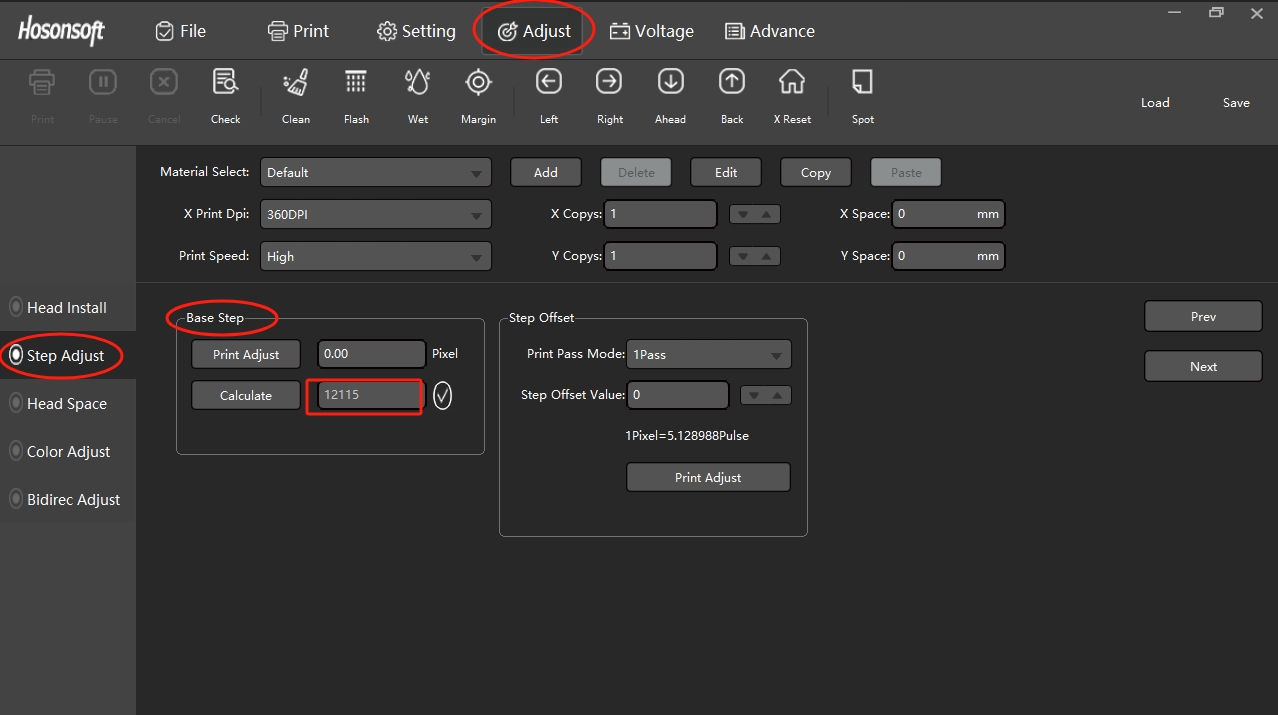Open the Voltage menu tab
The width and height of the screenshot is (1278, 715).
(652, 31)
